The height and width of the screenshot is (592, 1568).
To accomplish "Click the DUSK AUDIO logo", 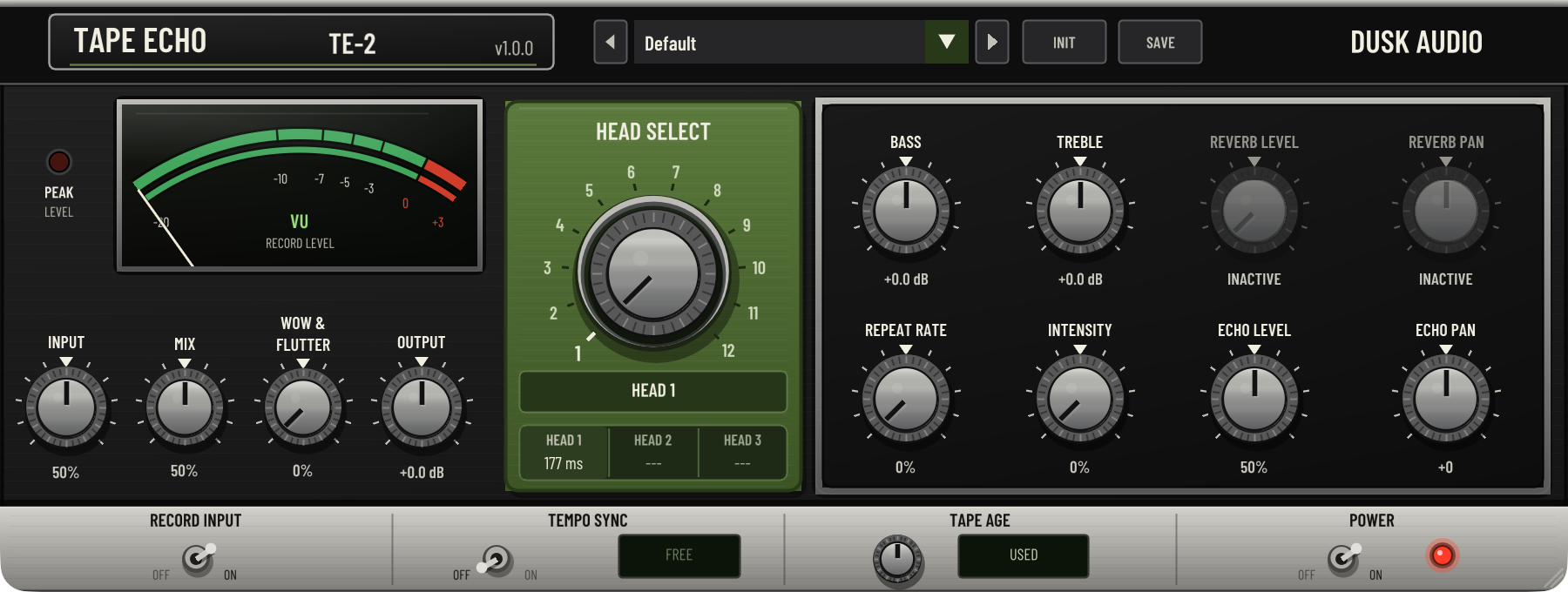I will [1416, 42].
